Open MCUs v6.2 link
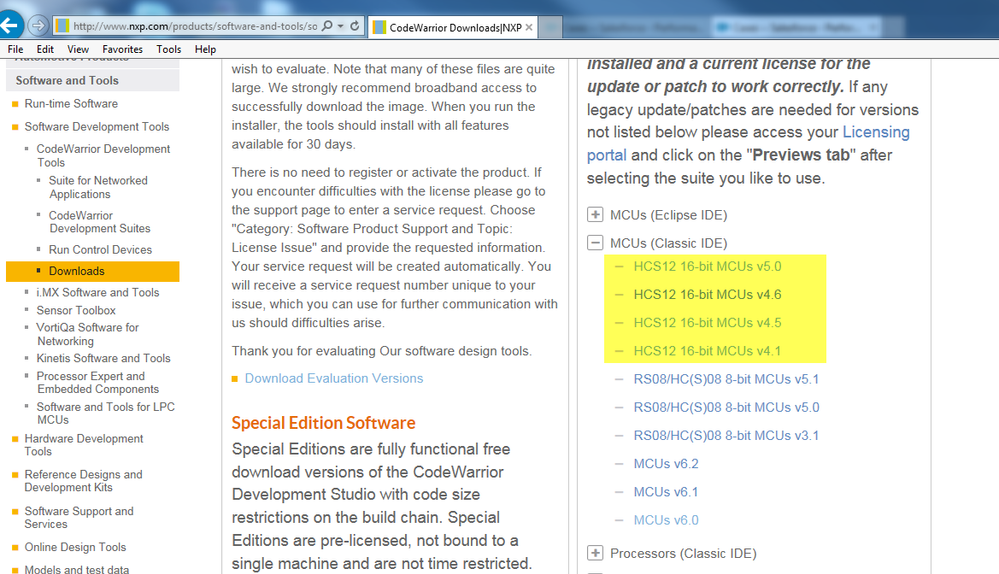The image size is (999, 574). (x=666, y=464)
